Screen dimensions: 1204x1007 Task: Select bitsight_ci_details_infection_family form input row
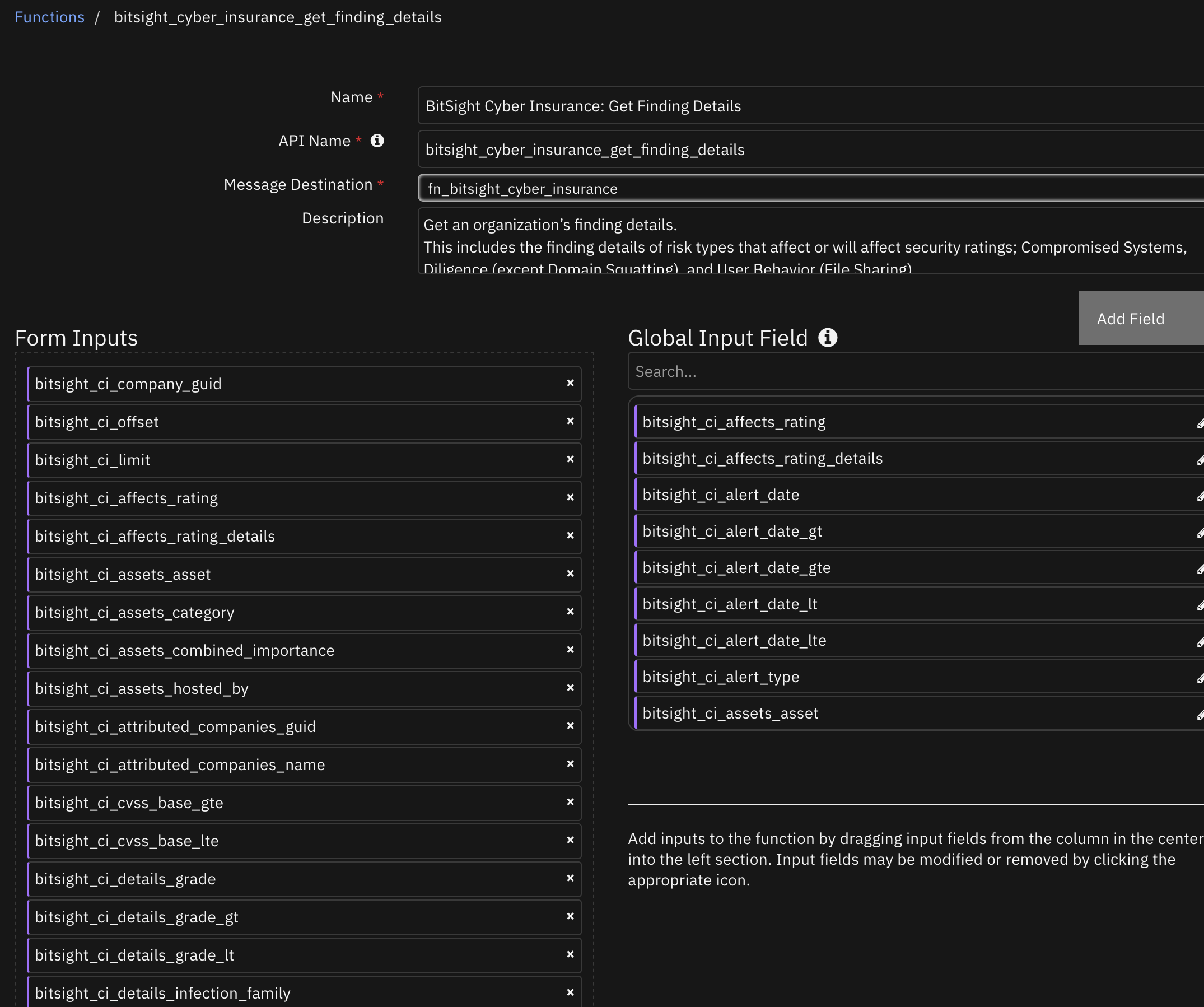[304, 992]
